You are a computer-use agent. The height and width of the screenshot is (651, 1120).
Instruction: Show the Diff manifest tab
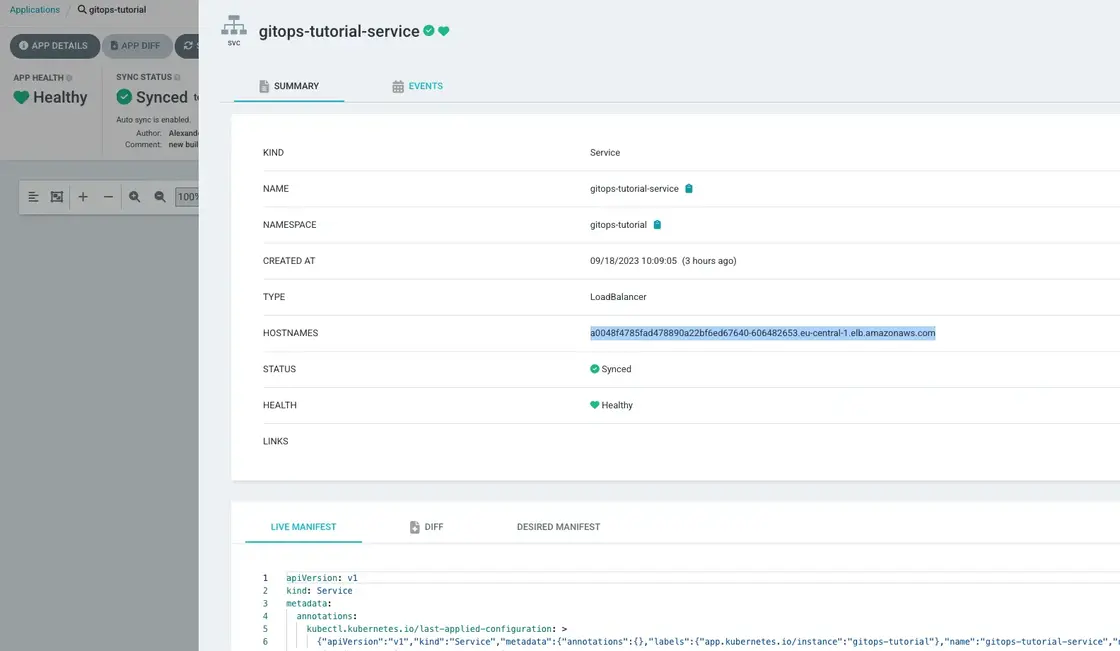pos(426,527)
